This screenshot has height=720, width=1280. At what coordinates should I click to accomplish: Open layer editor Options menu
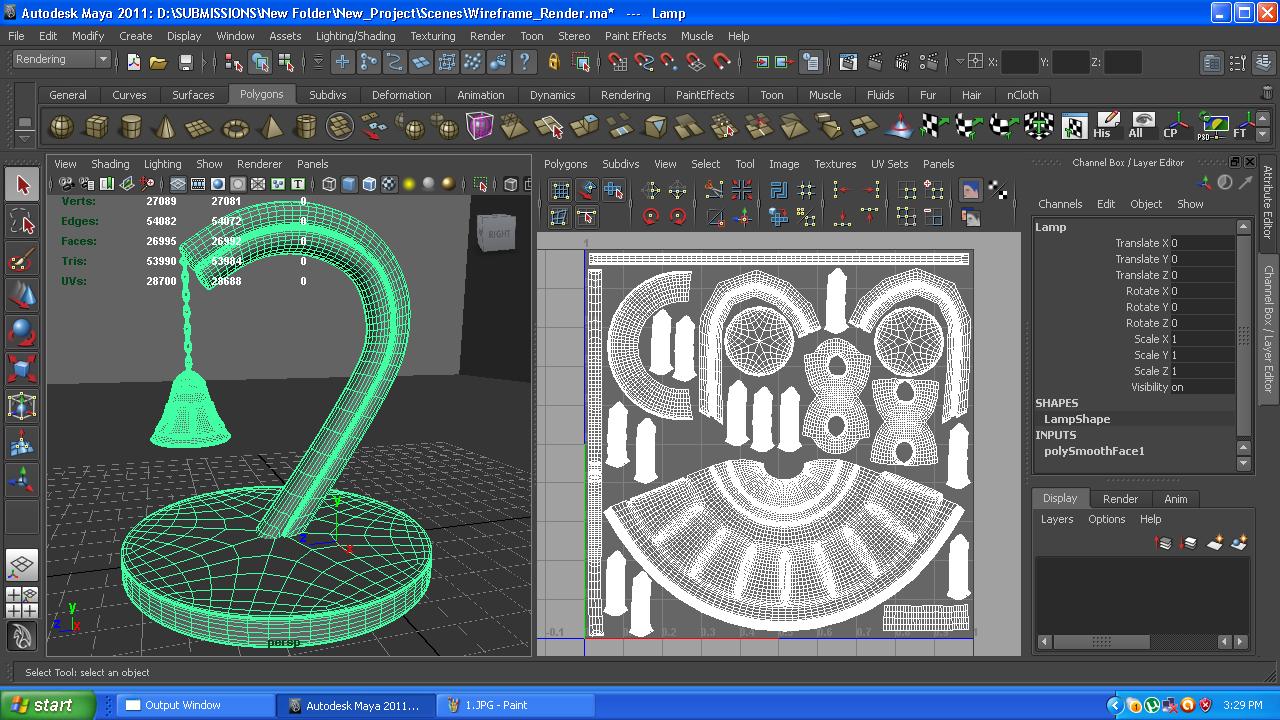coord(1106,519)
